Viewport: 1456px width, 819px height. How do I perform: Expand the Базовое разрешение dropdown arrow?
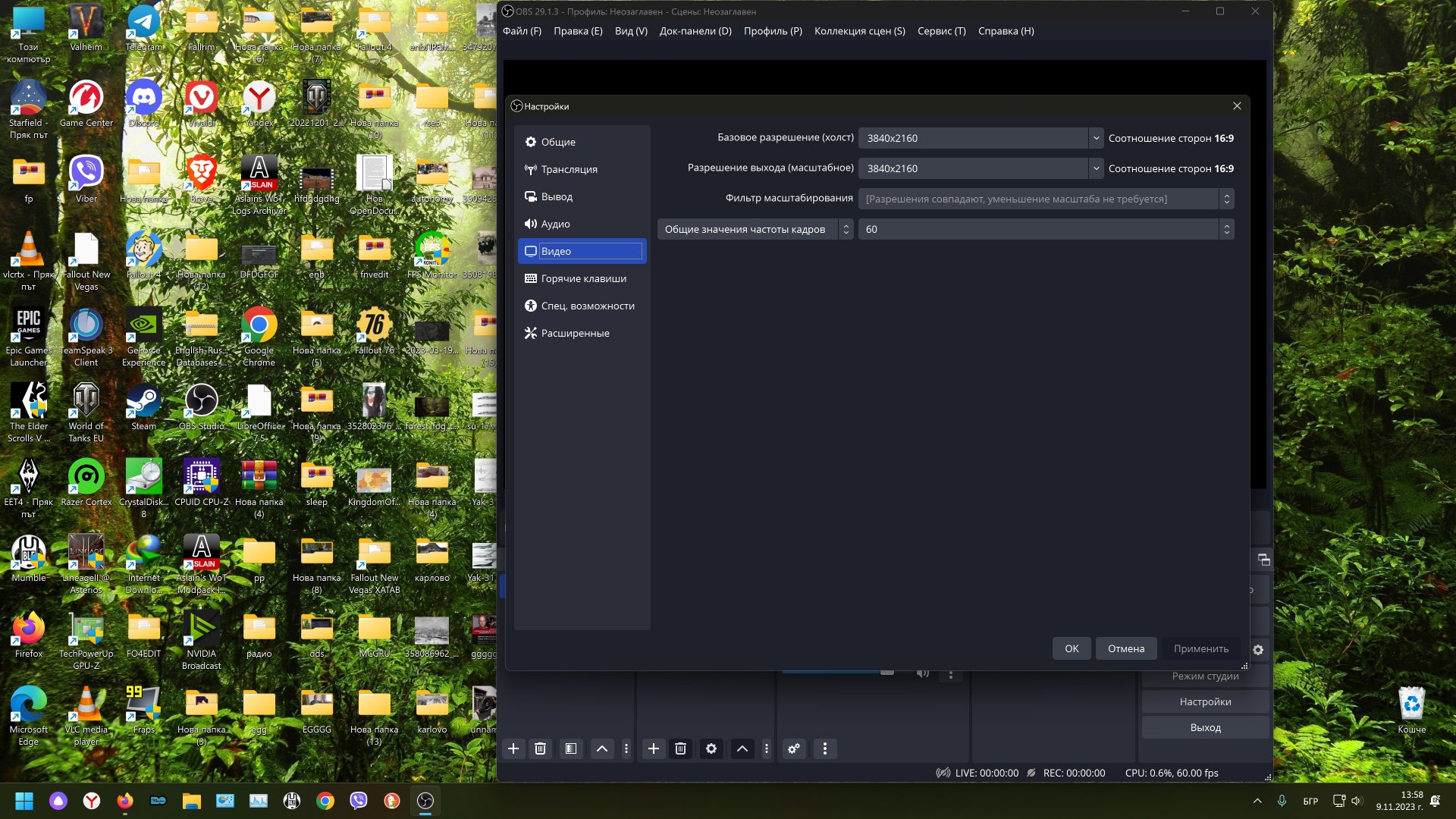click(x=1096, y=138)
